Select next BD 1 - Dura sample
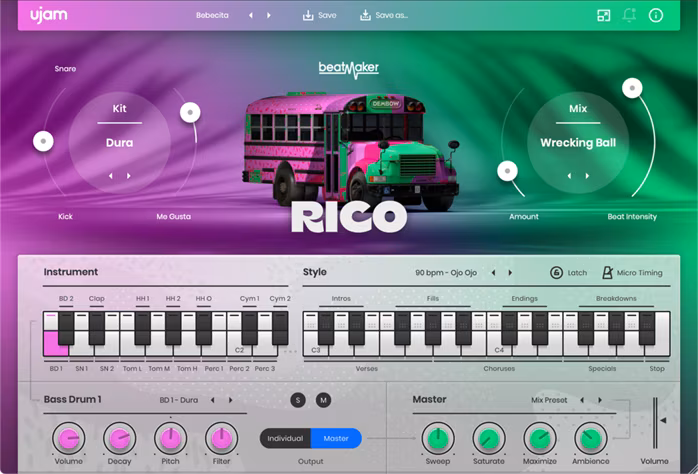Screen dimensions: 698x474 click(x=231, y=400)
